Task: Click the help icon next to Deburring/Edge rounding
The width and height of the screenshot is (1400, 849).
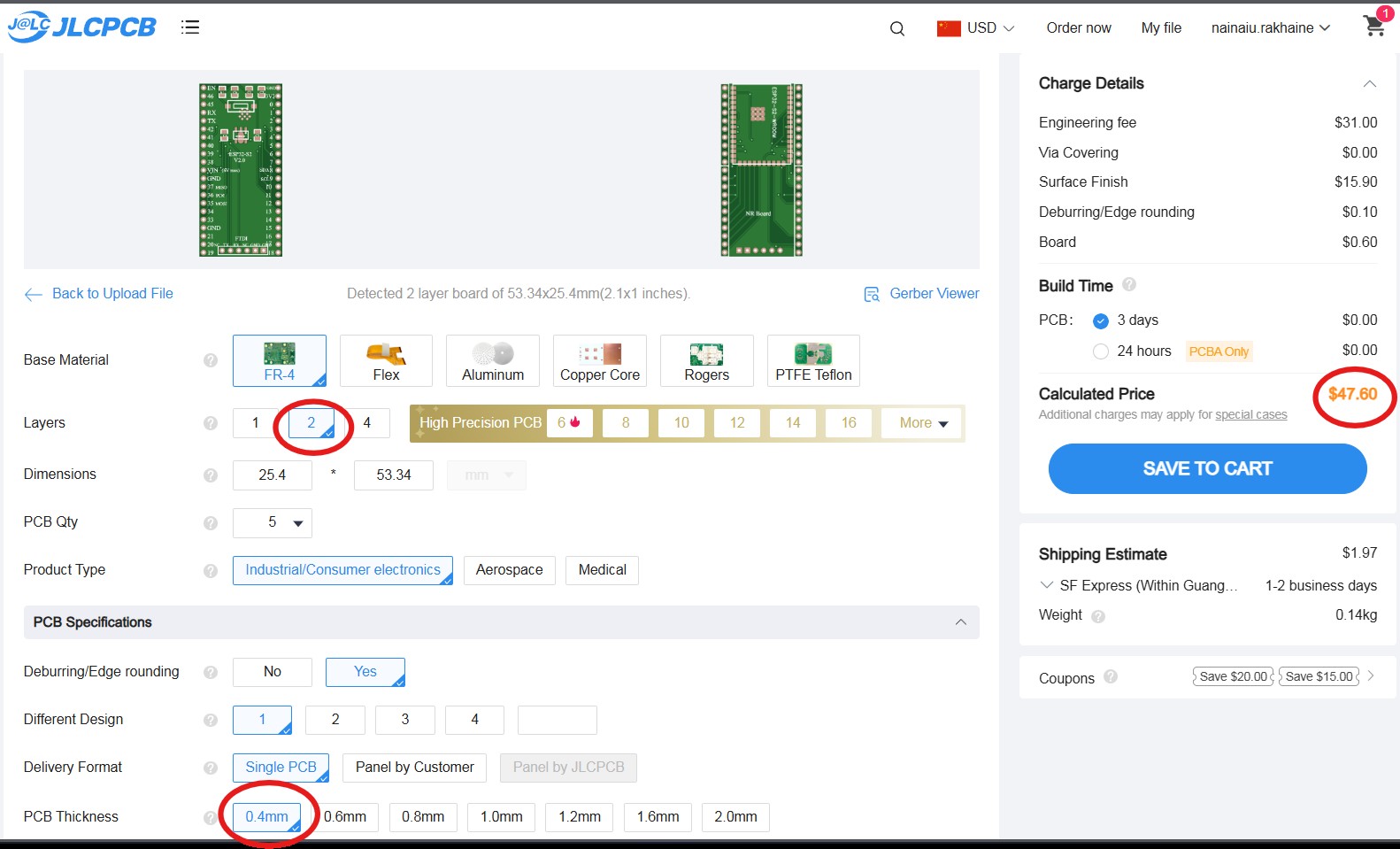Action: click(x=211, y=673)
